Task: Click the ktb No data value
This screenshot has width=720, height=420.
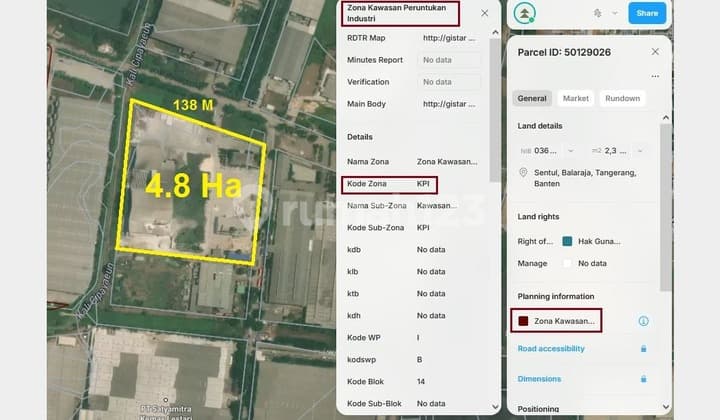Action: pos(431,293)
